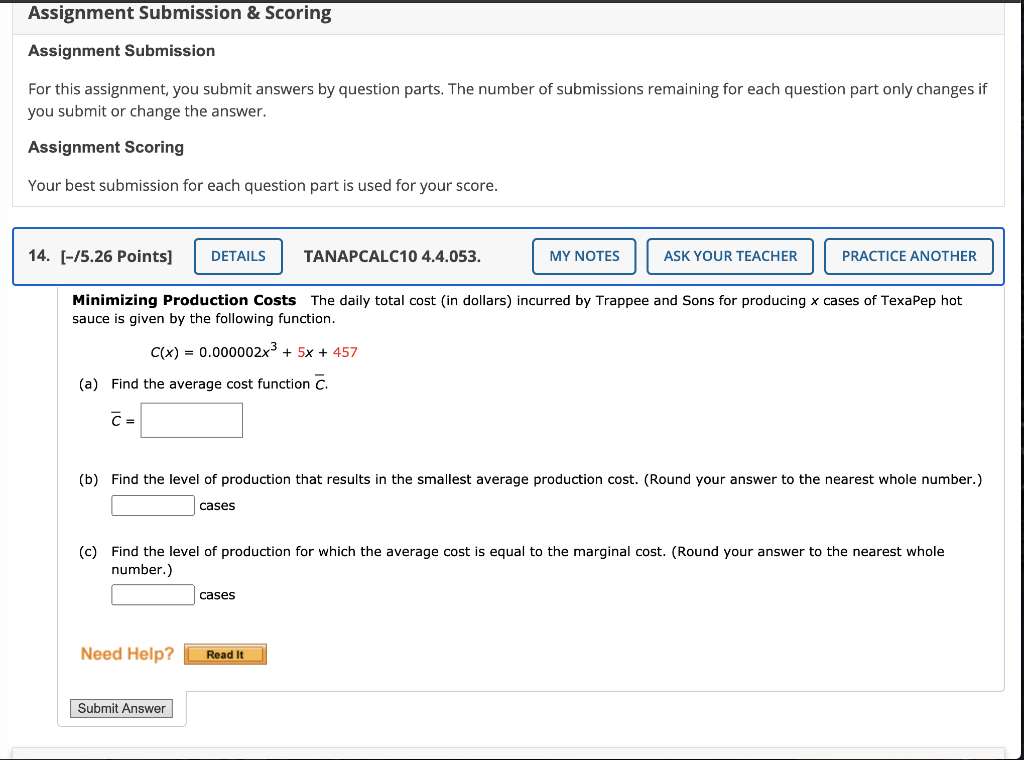Click the cases input box in part (c)
Viewport: 1024px width, 760px height.
[152, 594]
